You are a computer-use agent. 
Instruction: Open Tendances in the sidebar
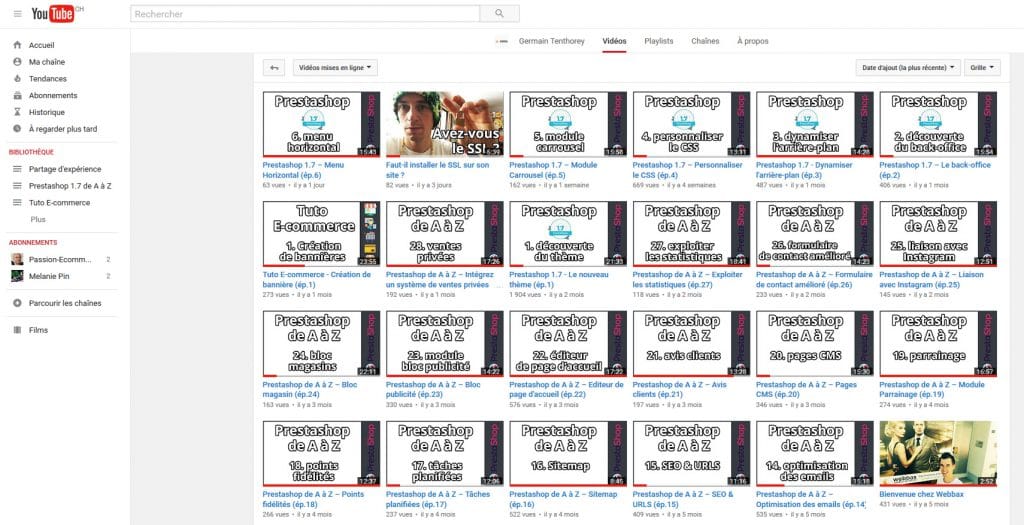click(x=48, y=78)
